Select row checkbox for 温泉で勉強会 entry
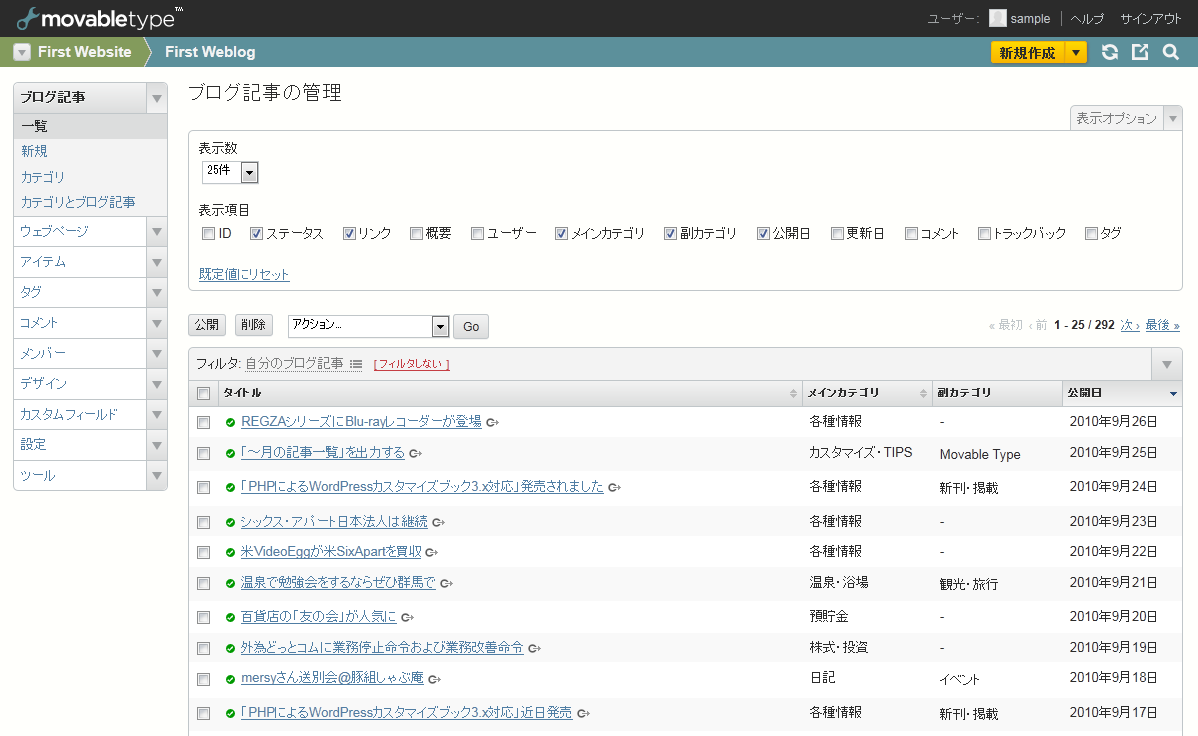The image size is (1198, 736). click(203, 584)
